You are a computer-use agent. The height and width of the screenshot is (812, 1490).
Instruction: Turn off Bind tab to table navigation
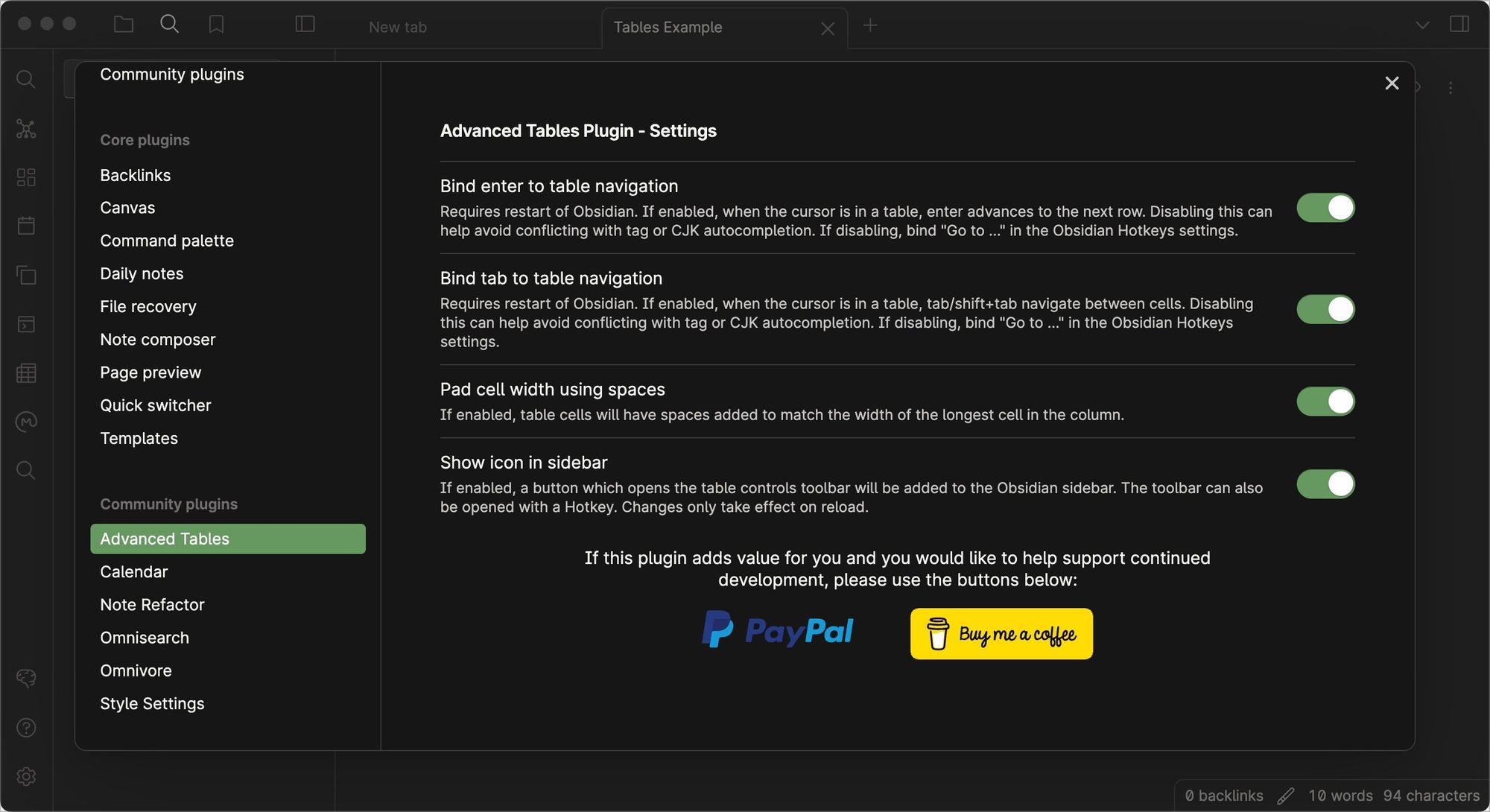click(x=1325, y=309)
